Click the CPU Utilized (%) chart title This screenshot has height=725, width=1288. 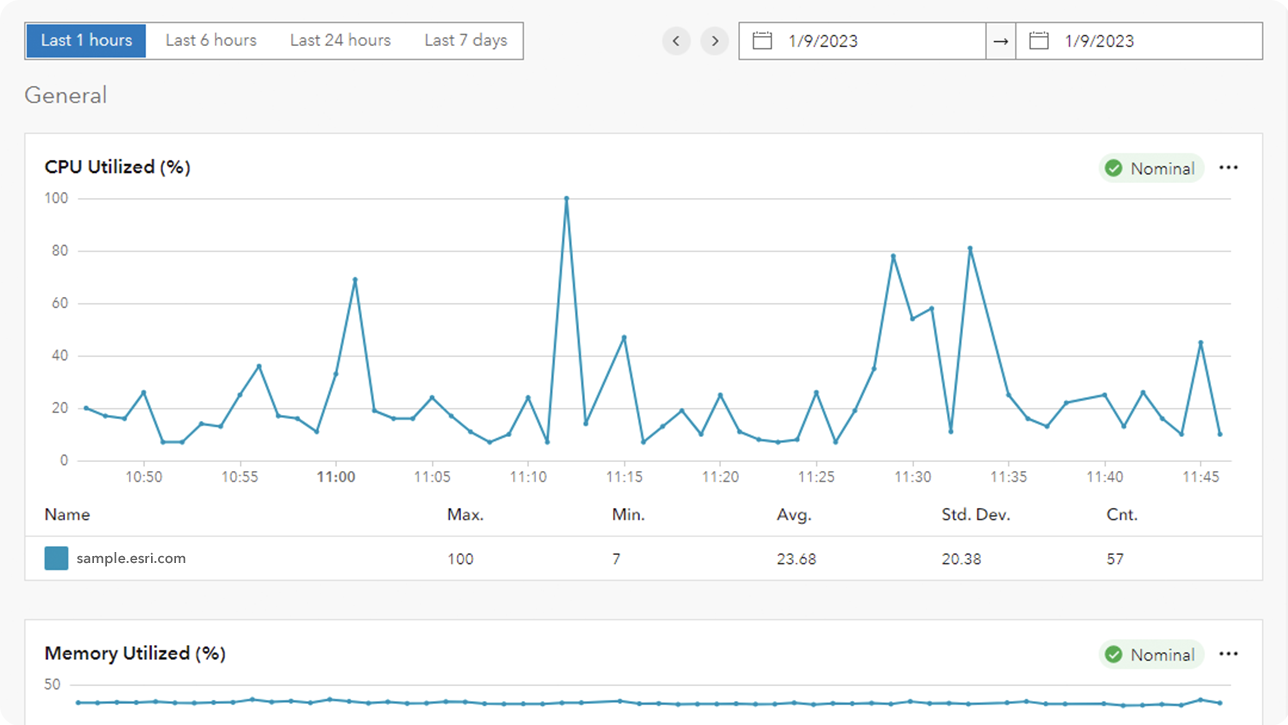pos(117,167)
